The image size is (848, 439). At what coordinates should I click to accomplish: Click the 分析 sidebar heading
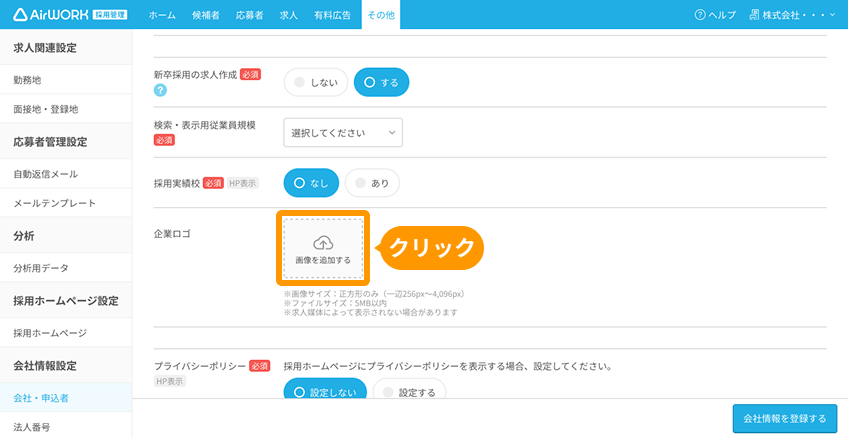click(22, 236)
